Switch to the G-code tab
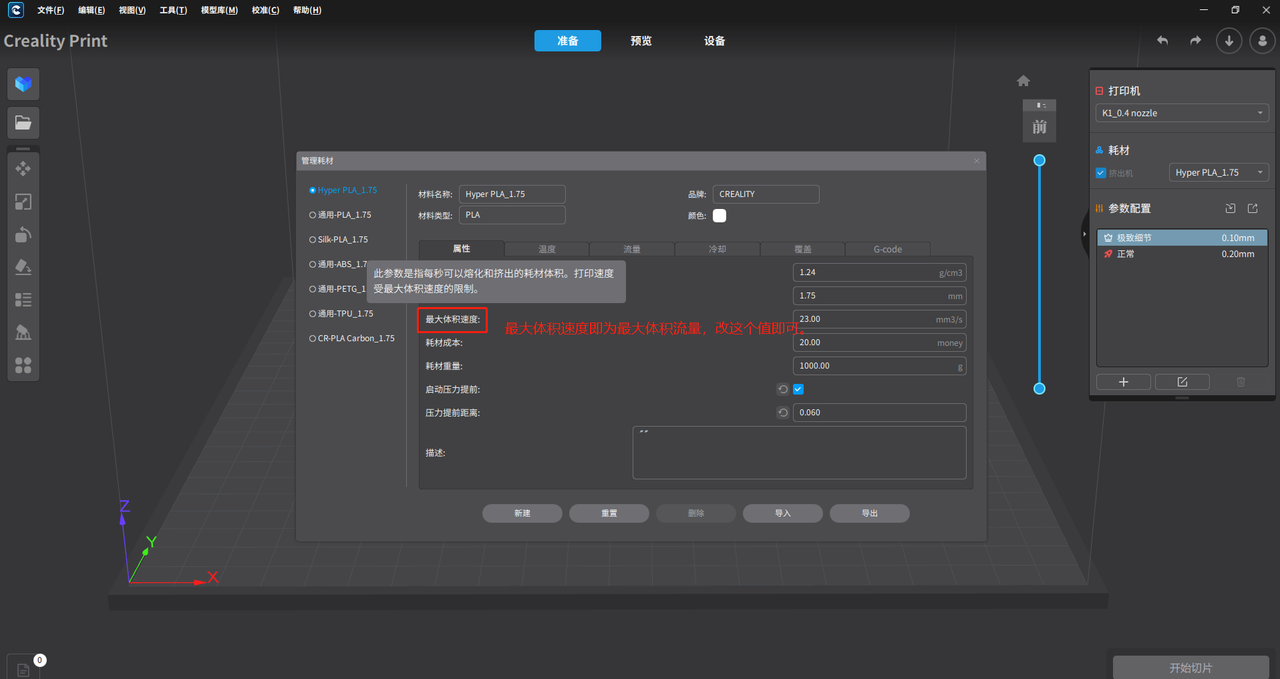1280x679 pixels. 888,249
